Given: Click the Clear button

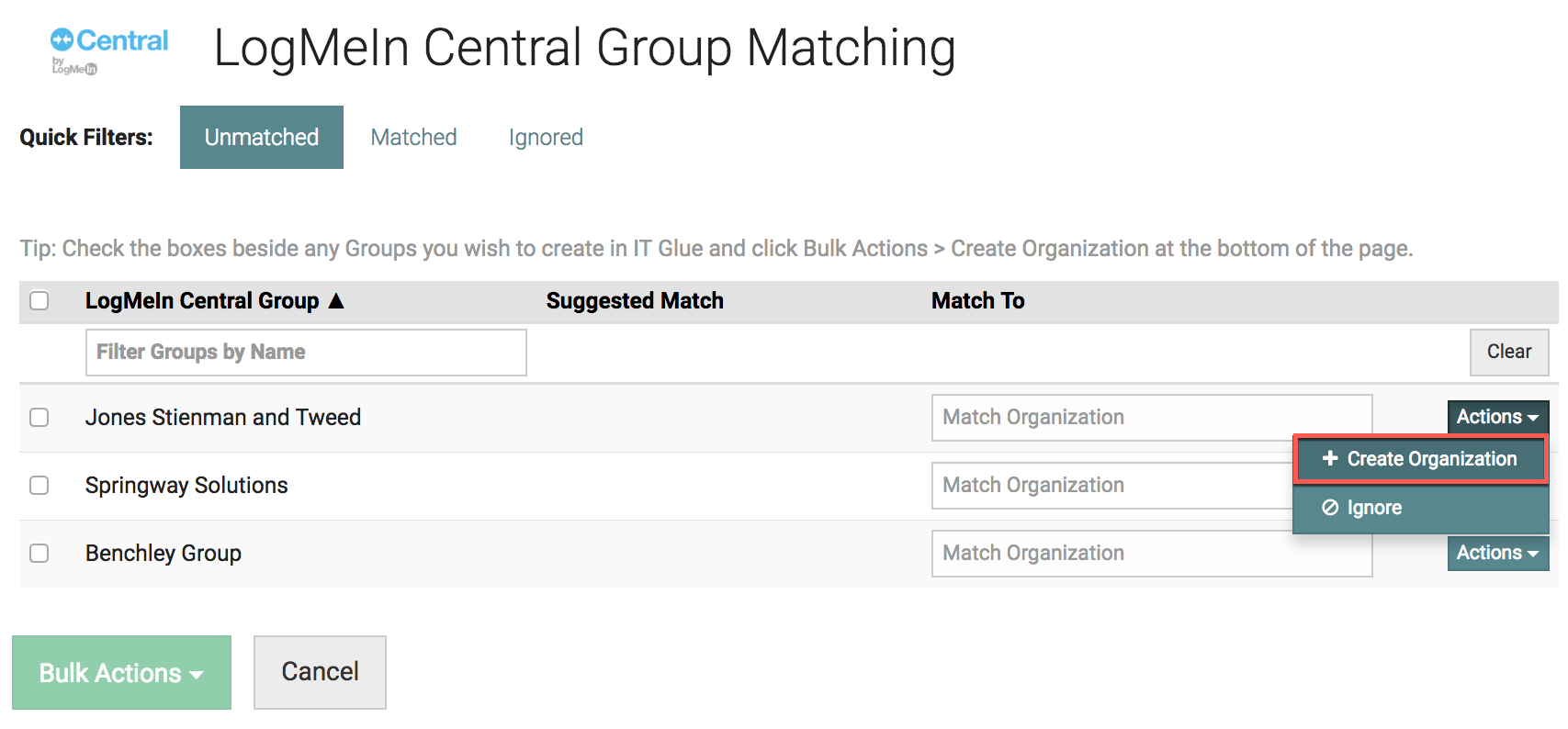Looking at the screenshot, I should [1509, 352].
